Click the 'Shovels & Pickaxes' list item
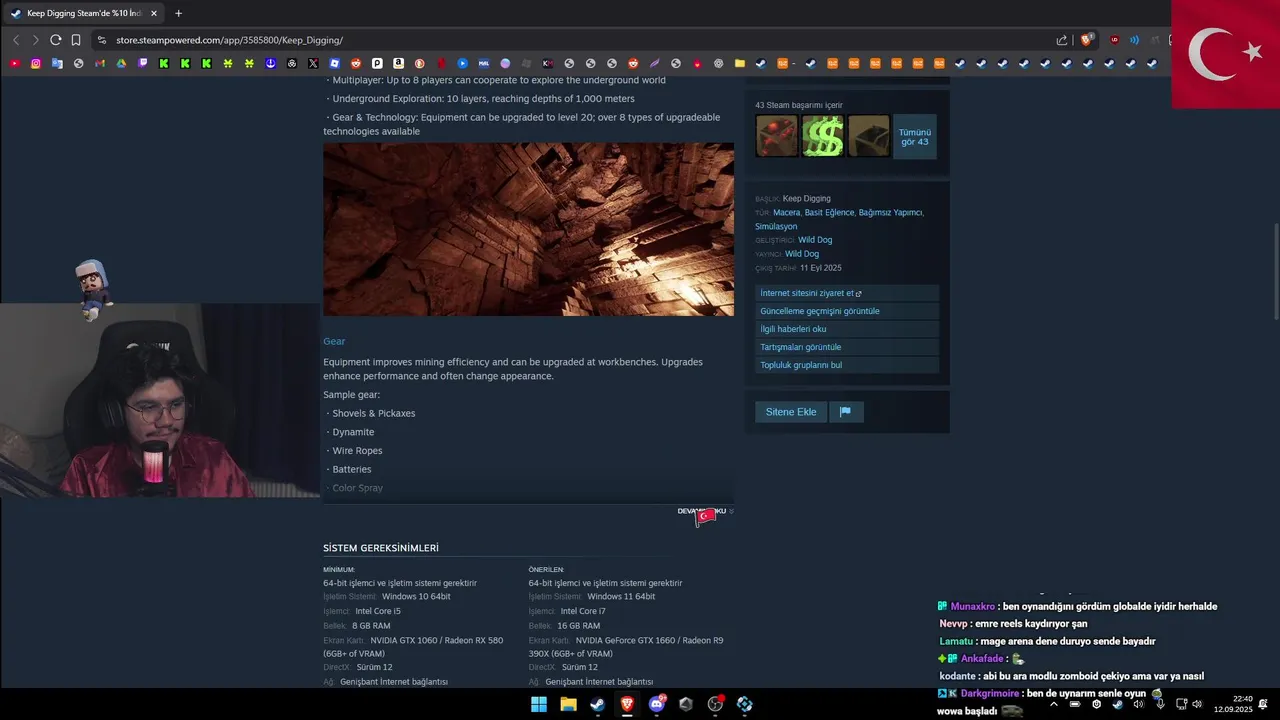This screenshot has width=1280, height=720. 373,413
